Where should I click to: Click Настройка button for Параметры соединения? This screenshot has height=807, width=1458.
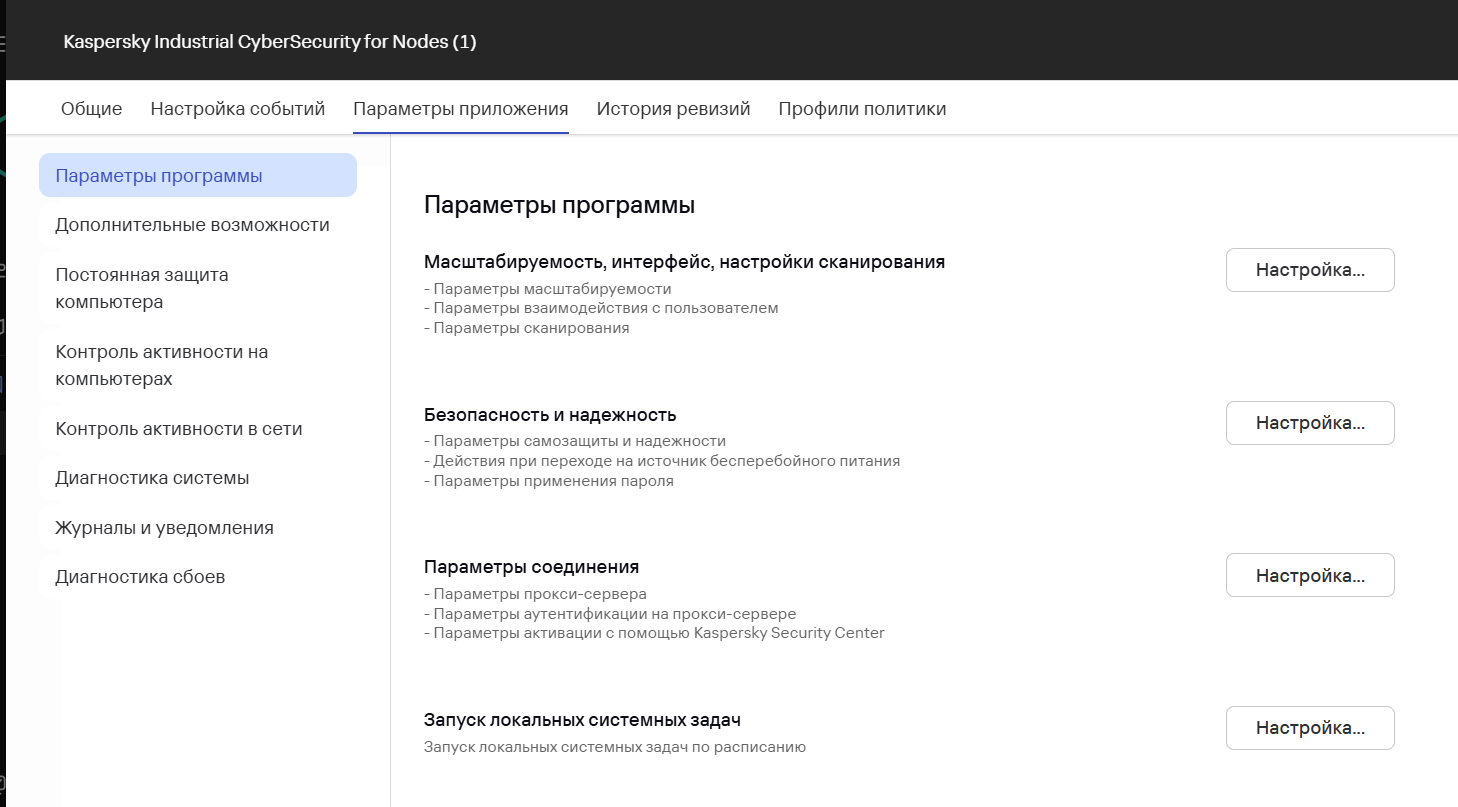1310,575
